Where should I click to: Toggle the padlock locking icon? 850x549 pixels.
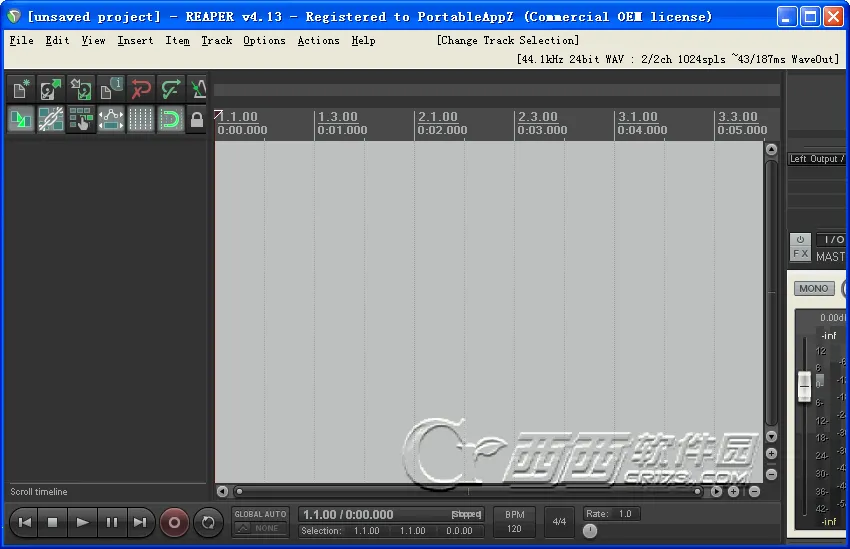point(197,119)
